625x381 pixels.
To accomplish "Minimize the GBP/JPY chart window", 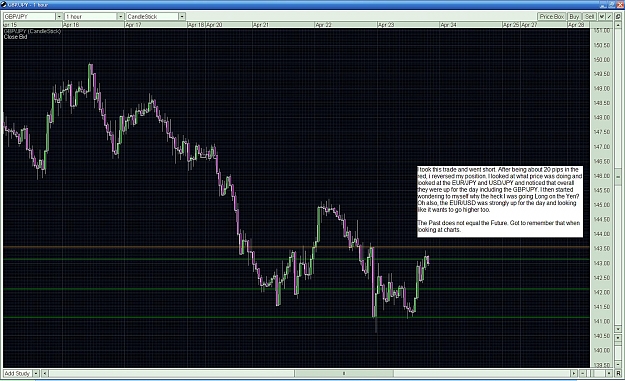I will coord(603,5).
